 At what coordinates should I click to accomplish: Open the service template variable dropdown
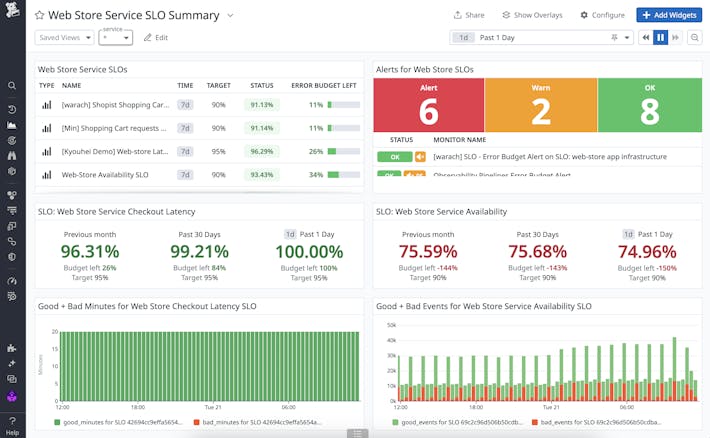[115, 38]
